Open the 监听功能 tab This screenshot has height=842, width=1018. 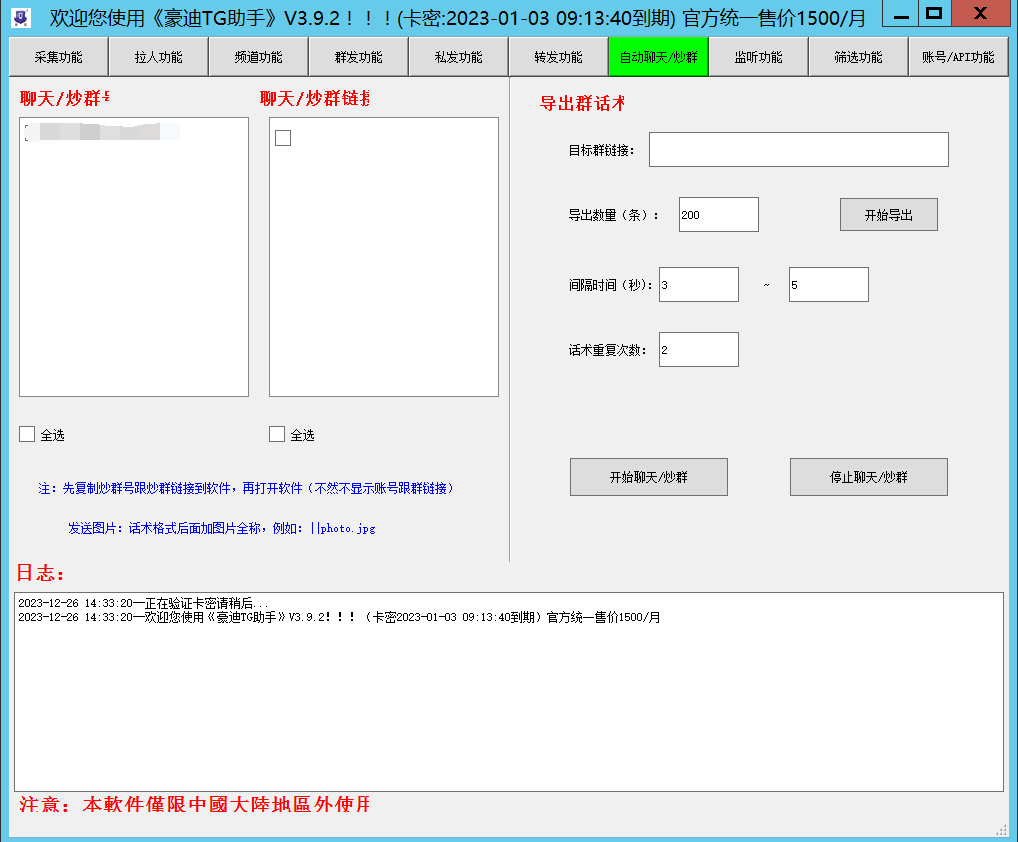point(758,57)
